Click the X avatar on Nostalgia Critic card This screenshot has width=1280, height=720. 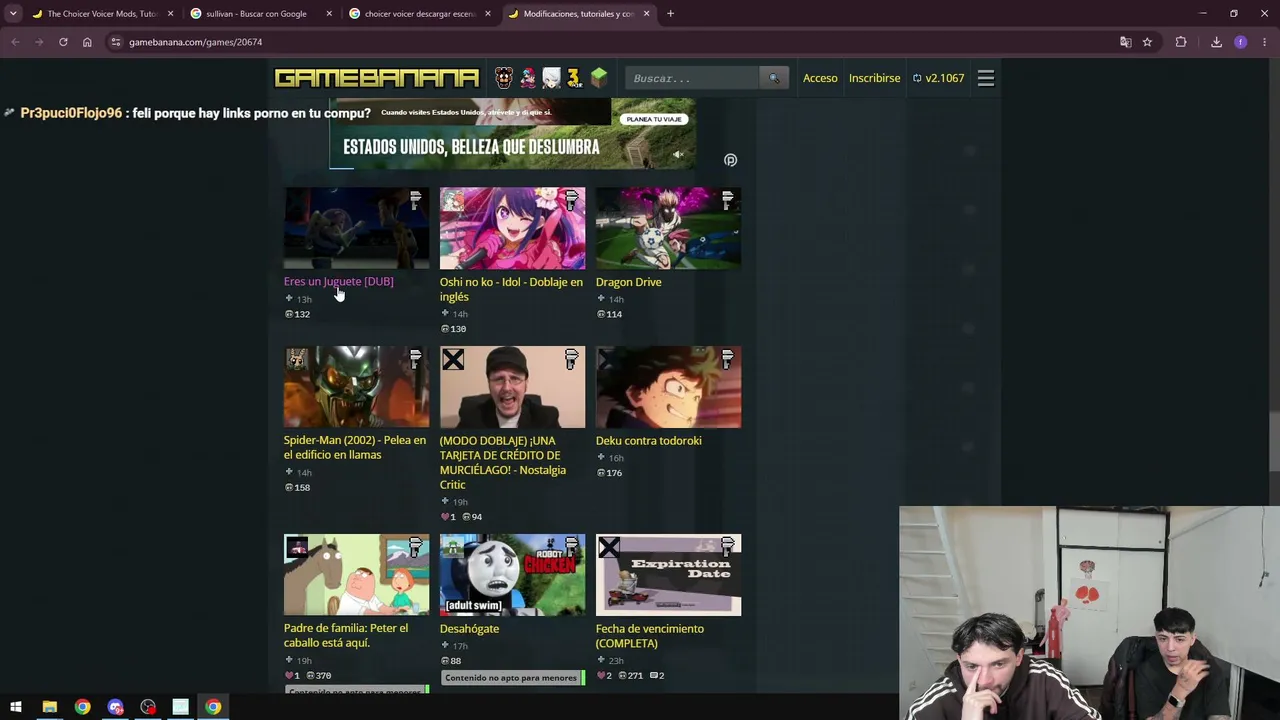[453, 359]
